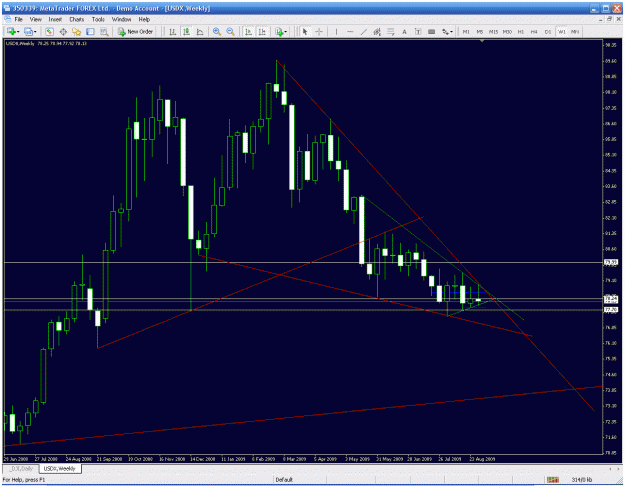Click the 77.20 price level label
The image size is (625, 486).
point(611,309)
